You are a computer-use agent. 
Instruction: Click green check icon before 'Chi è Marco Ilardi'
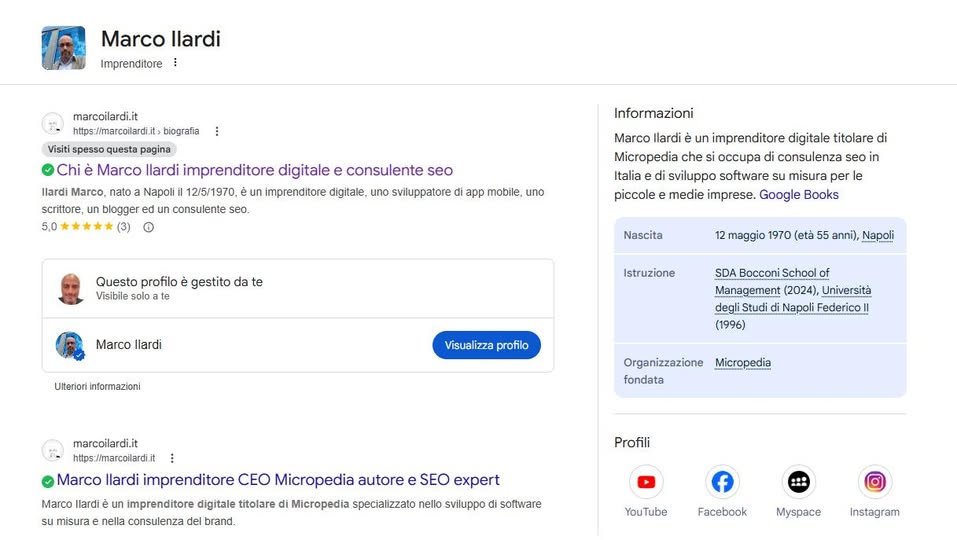pyautogui.click(x=48, y=170)
